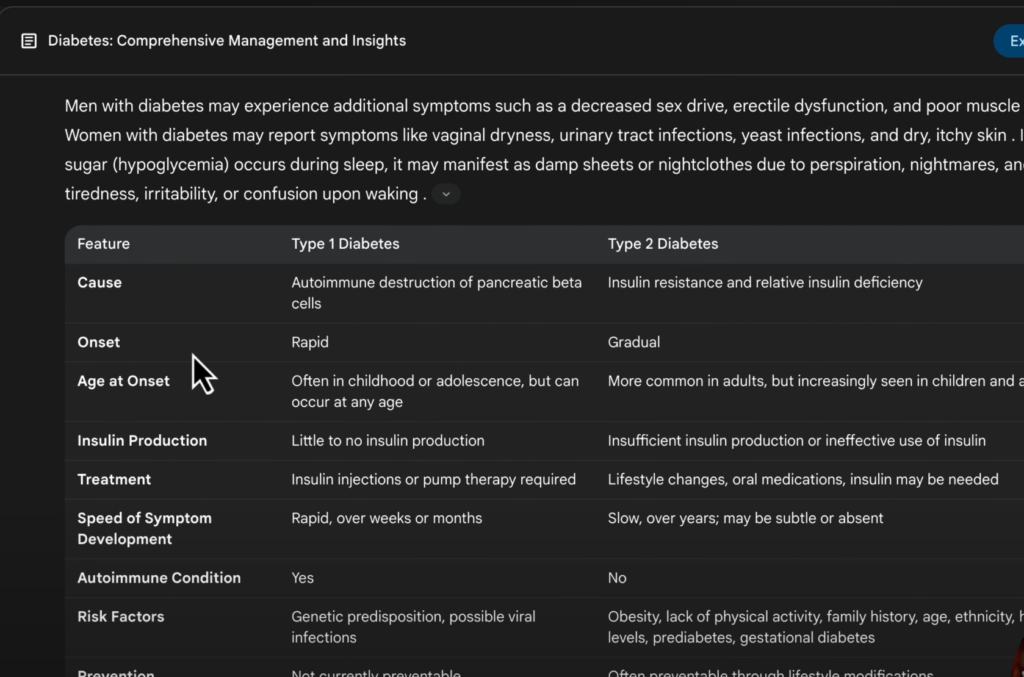Select the 'Type 1 Diabetes' column header
Image resolution: width=1024 pixels, height=677 pixels.
345,244
